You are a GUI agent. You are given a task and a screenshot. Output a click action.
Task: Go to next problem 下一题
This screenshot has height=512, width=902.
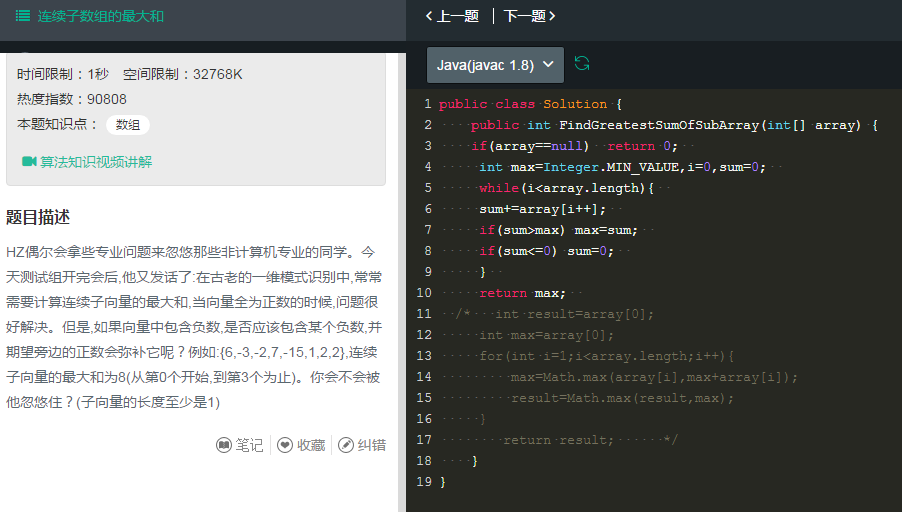529,16
